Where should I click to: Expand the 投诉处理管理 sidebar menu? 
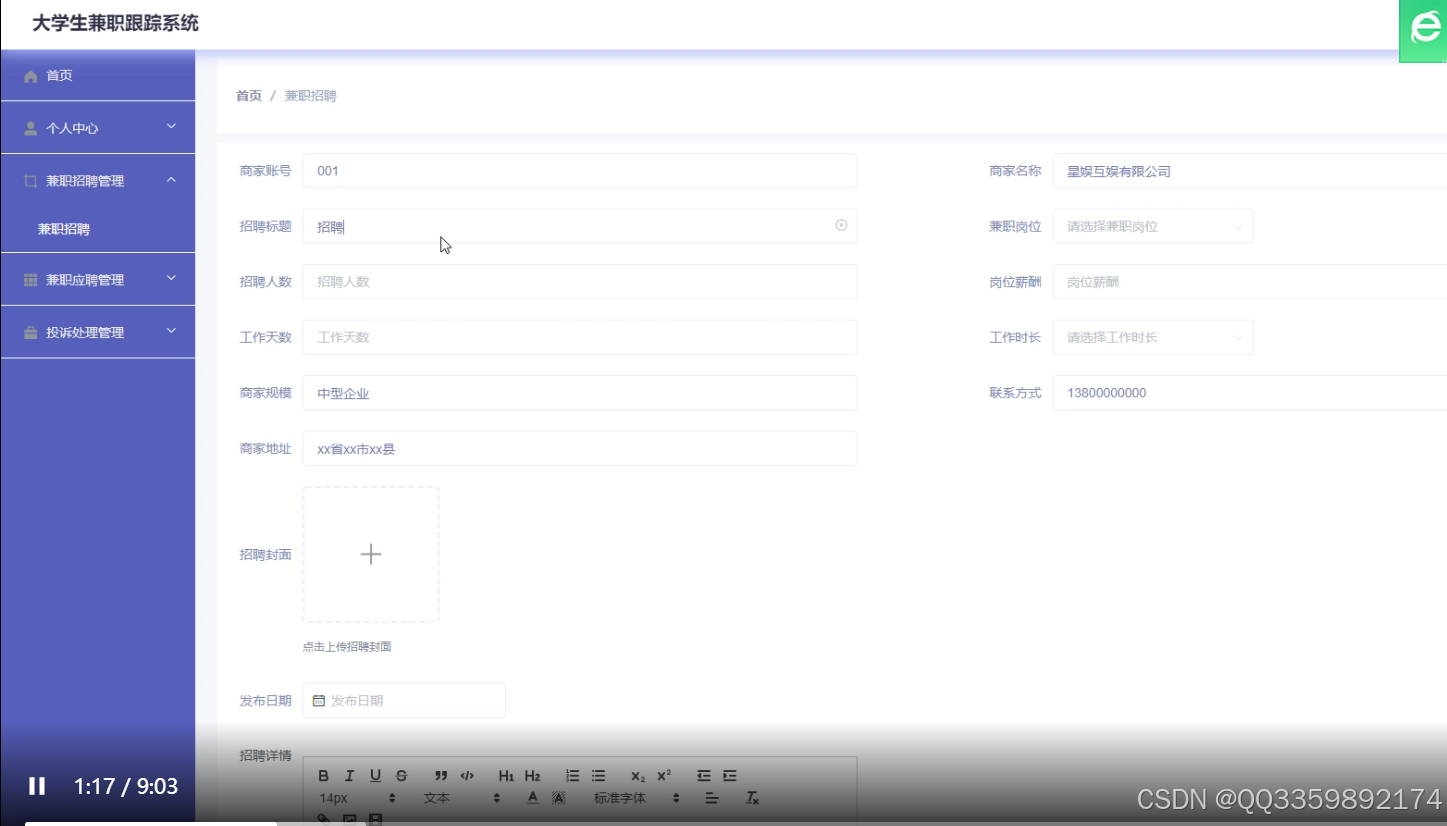[x=98, y=332]
